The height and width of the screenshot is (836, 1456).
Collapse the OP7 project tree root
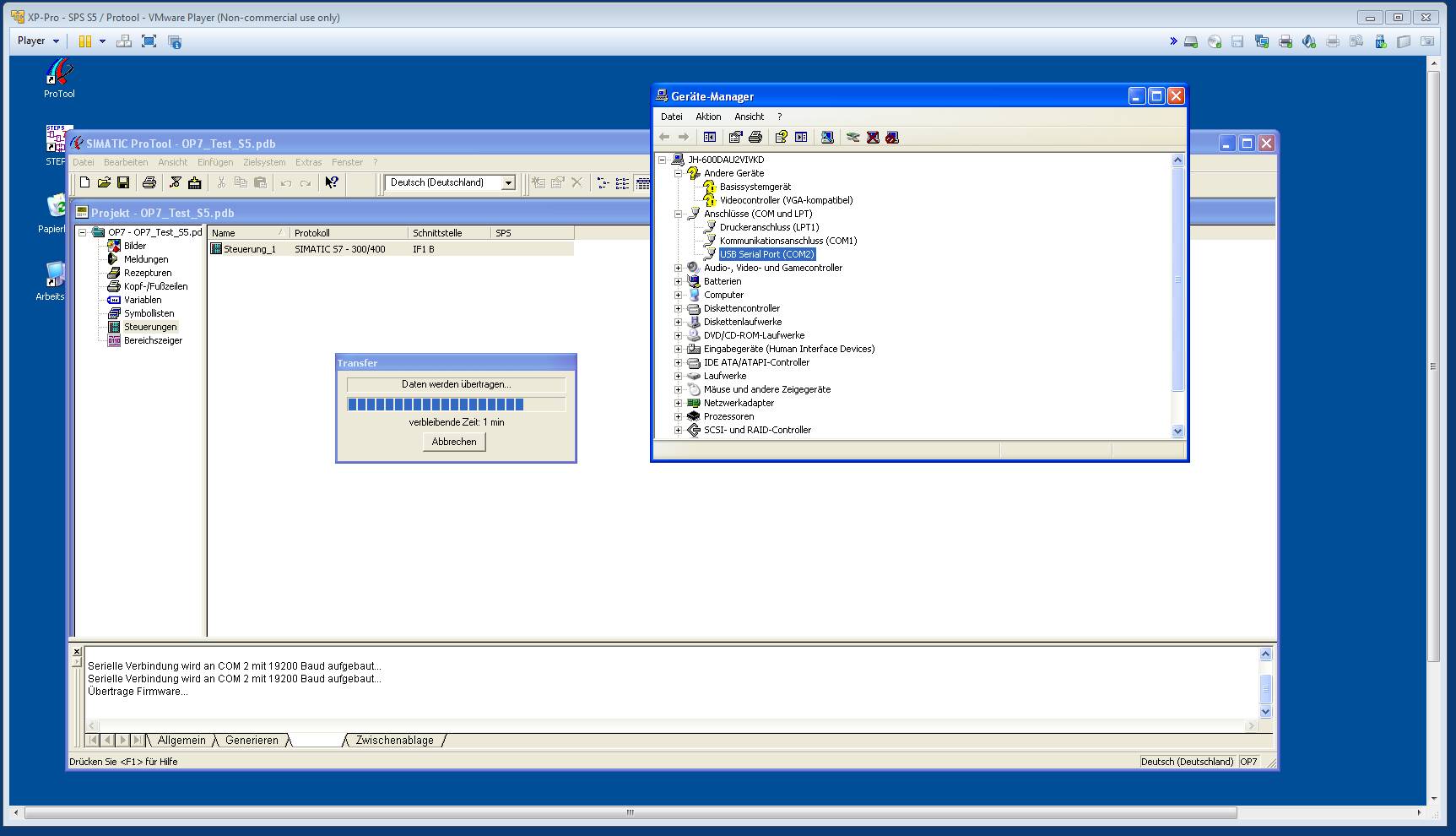tap(83, 232)
